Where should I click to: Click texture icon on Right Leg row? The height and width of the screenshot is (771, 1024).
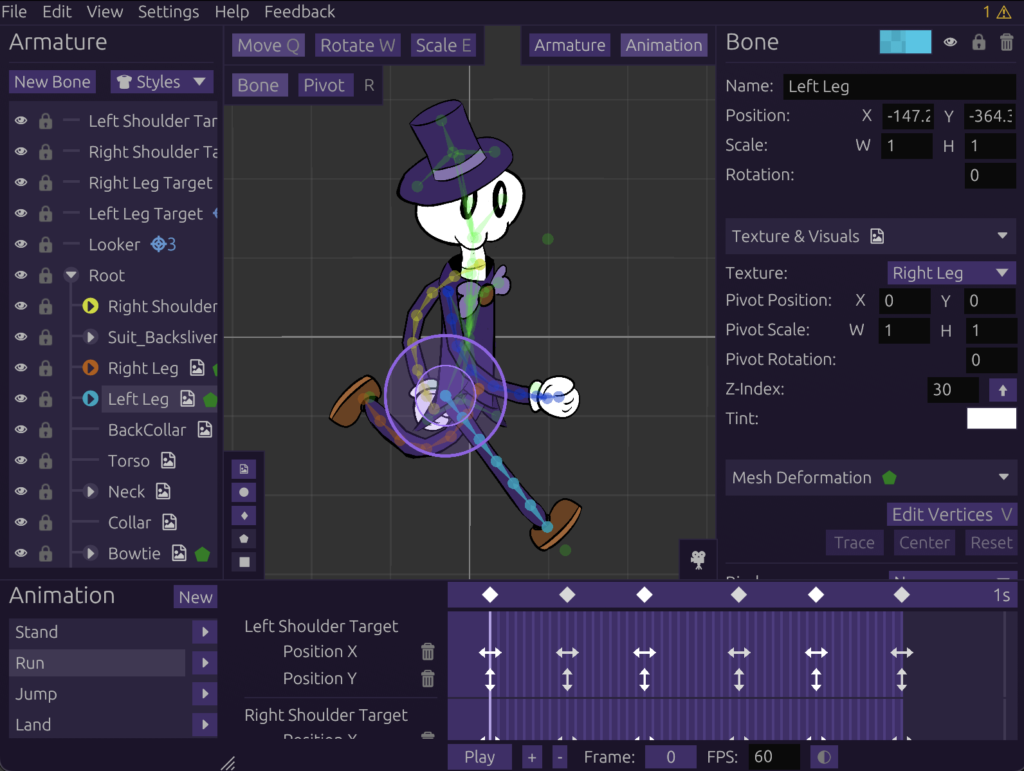197,368
